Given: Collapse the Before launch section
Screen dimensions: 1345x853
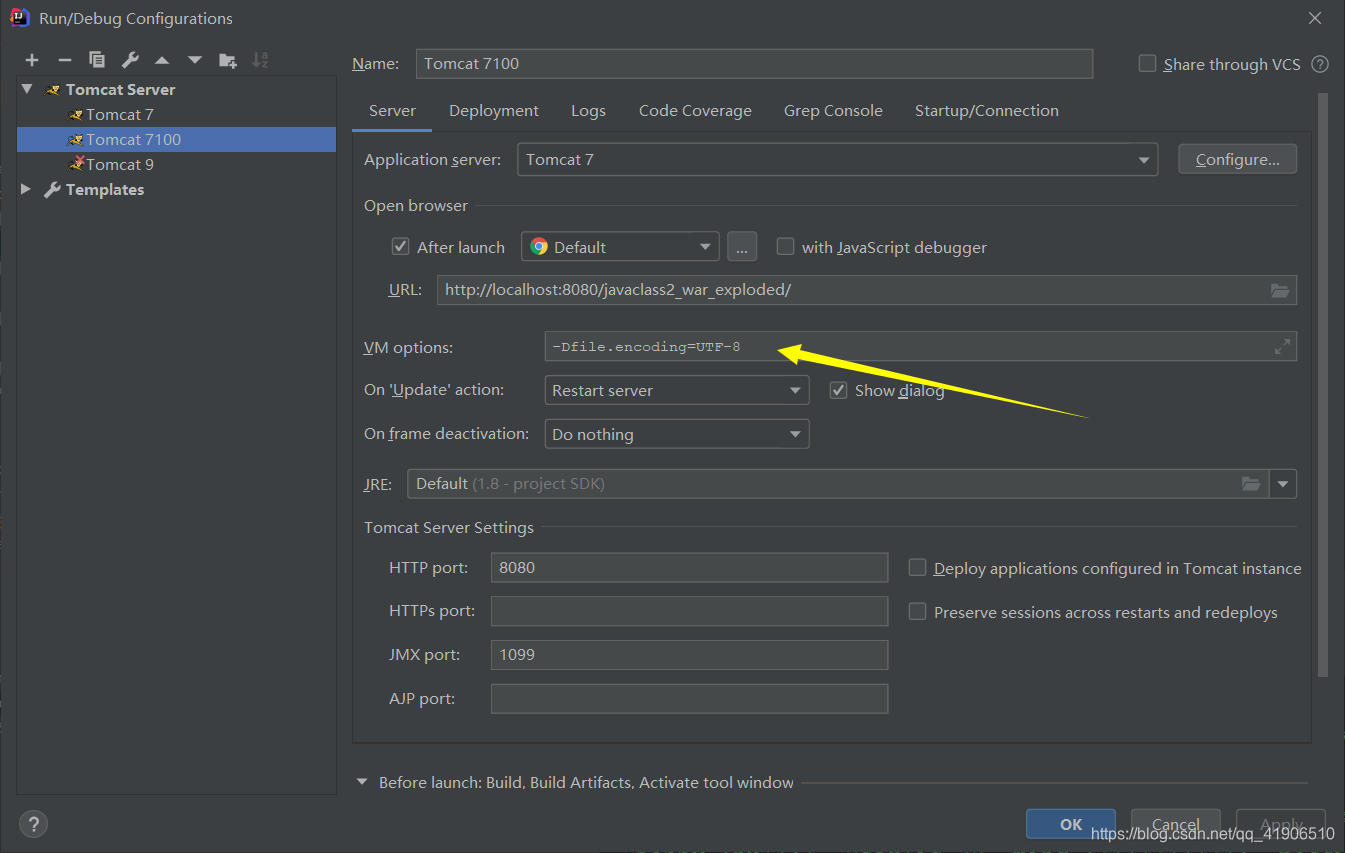Looking at the screenshot, I should point(362,783).
